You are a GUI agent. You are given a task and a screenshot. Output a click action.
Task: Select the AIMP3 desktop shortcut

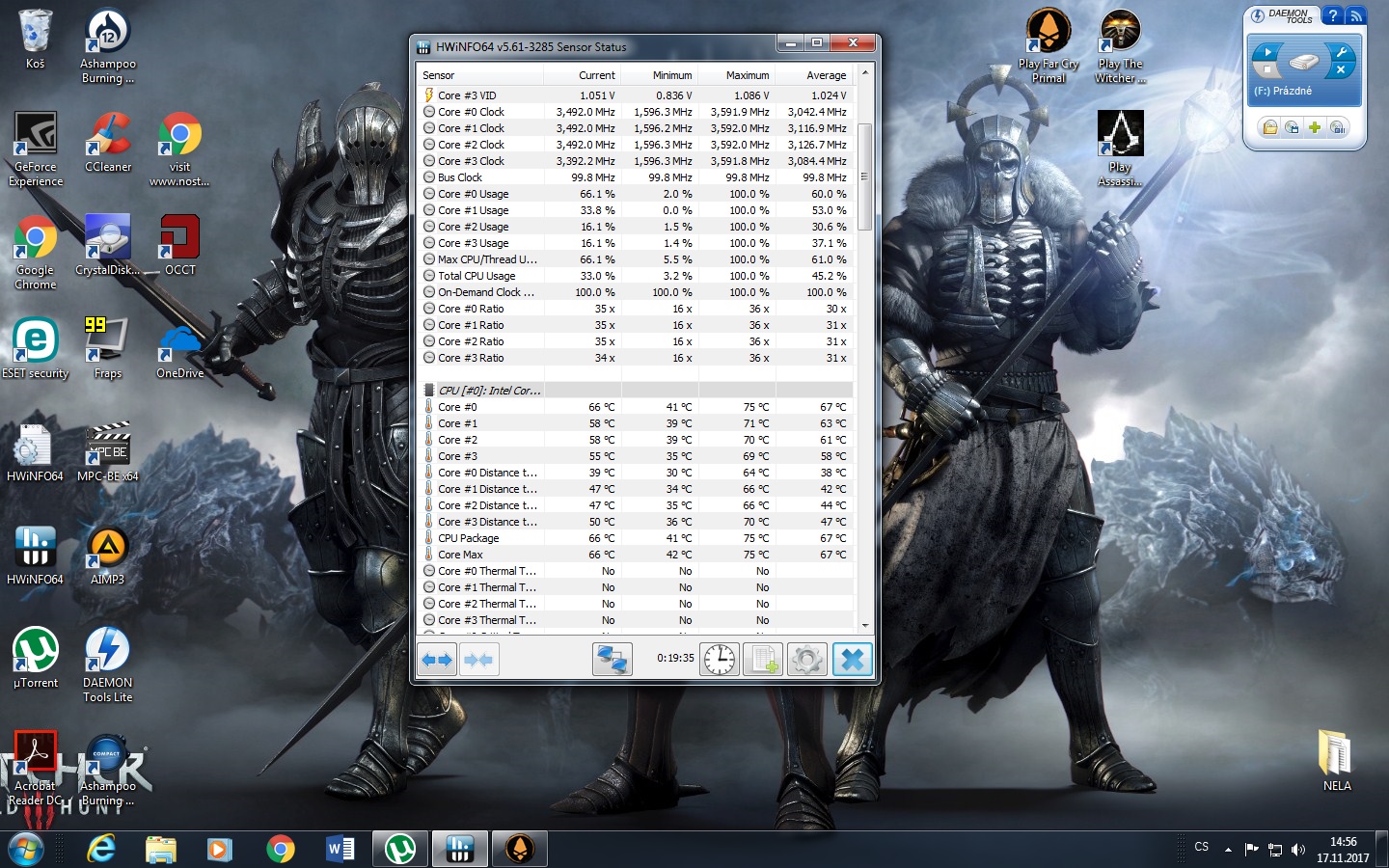click(108, 555)
